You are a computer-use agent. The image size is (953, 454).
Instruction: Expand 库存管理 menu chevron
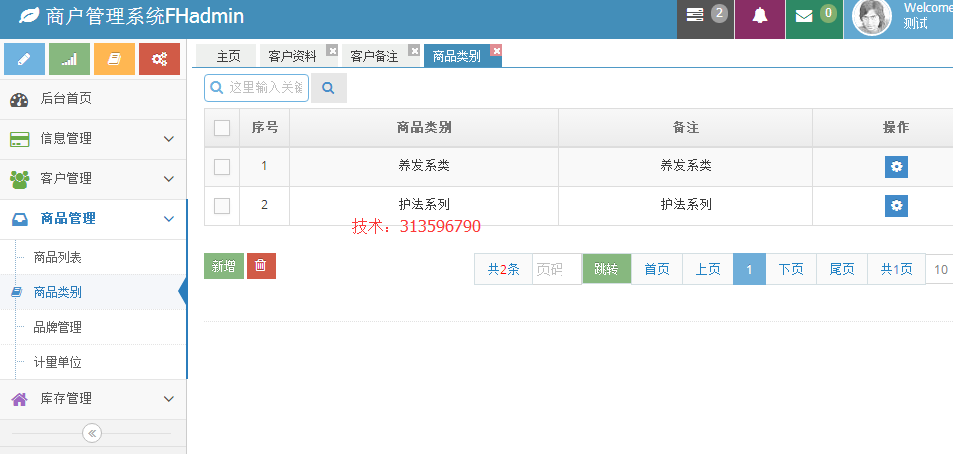click(169, 399)
